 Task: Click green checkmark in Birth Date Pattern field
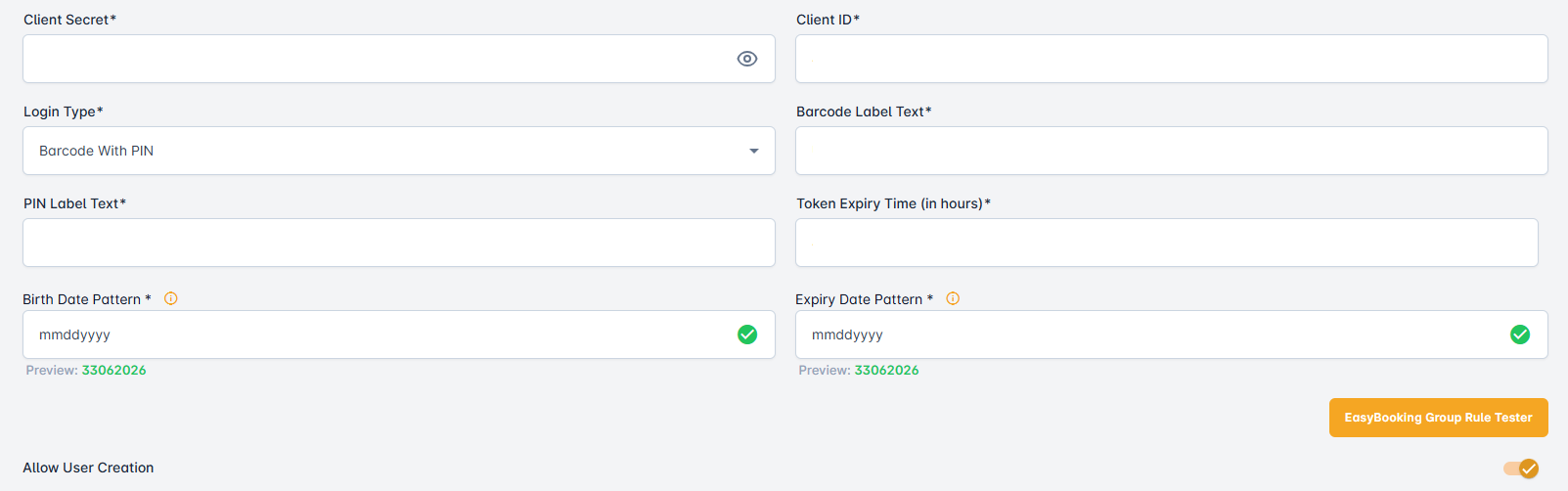point(747,335)
